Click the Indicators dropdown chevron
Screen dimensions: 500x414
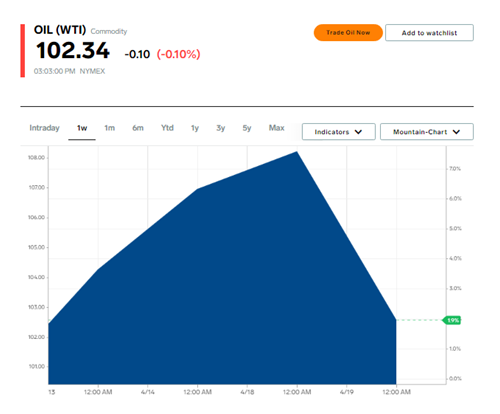pyautogui.click(x=358, y=132)
